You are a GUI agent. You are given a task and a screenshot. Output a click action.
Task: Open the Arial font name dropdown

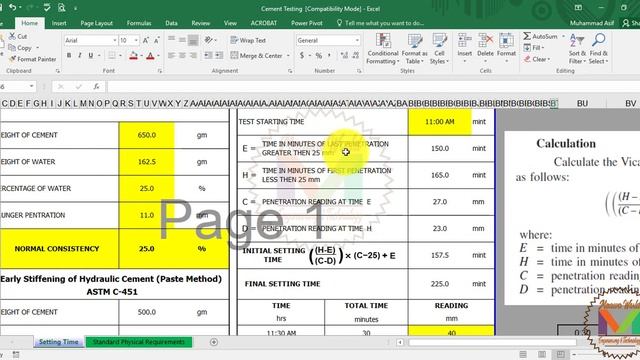click(x=115, y=40)
